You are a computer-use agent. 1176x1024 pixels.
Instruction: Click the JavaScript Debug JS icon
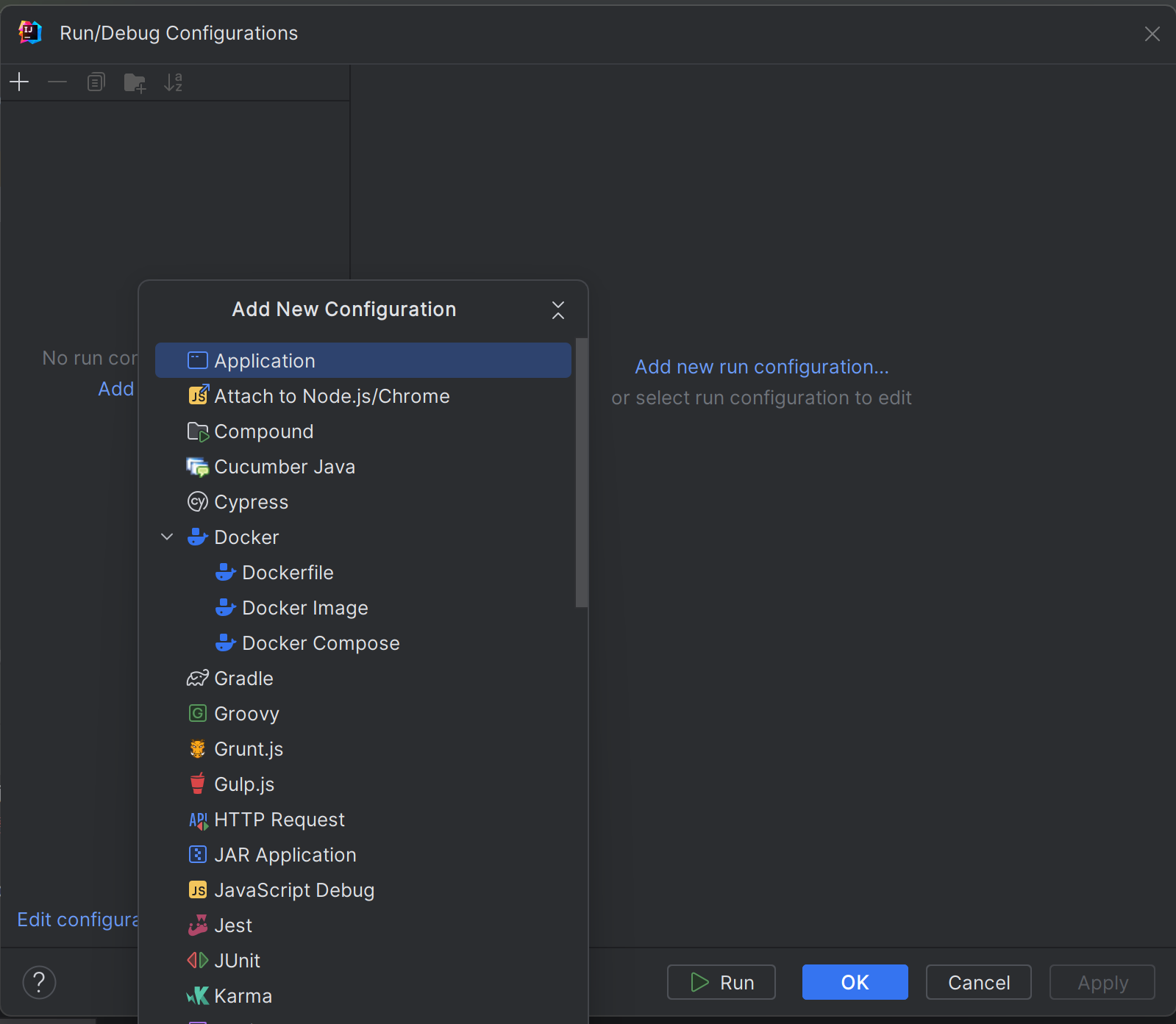198,890
